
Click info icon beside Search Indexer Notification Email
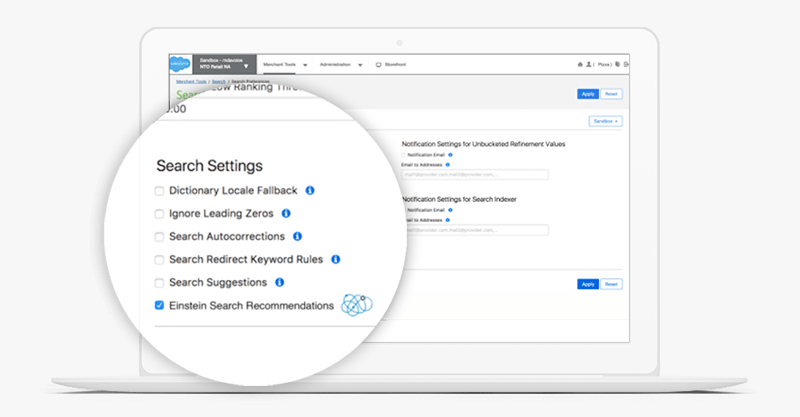[x=450, y=210]
